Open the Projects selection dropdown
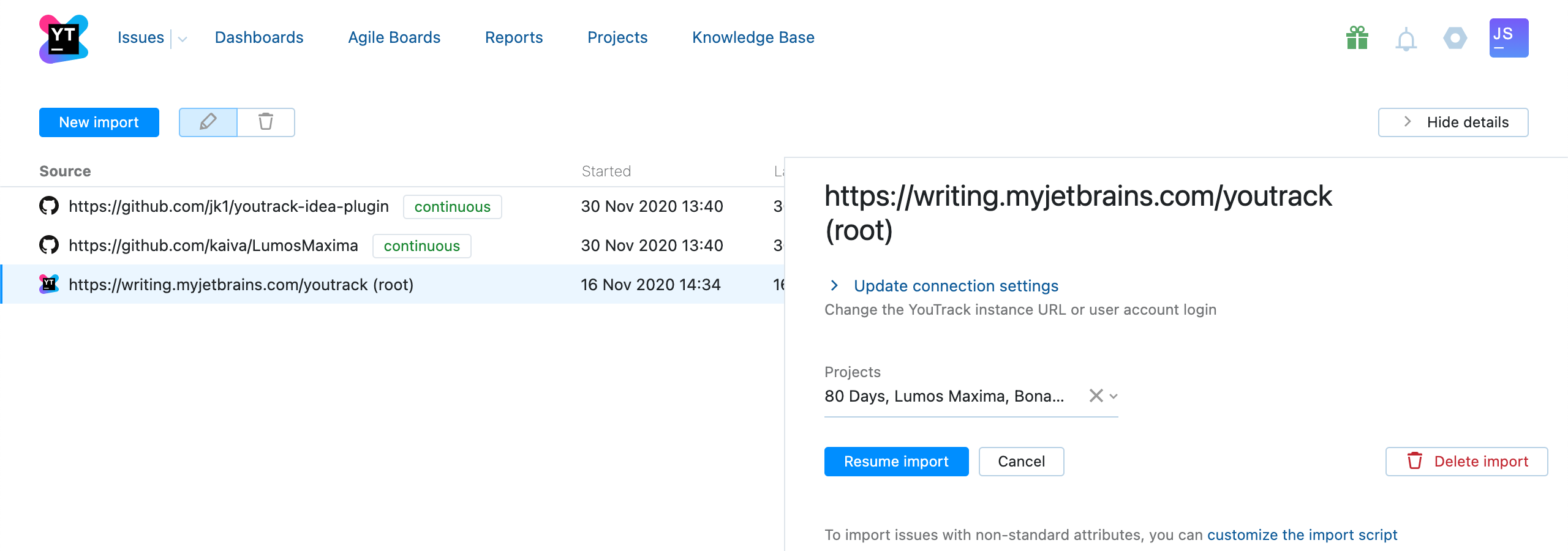Screen dimensions: 1568x551 click(1114, 396)
